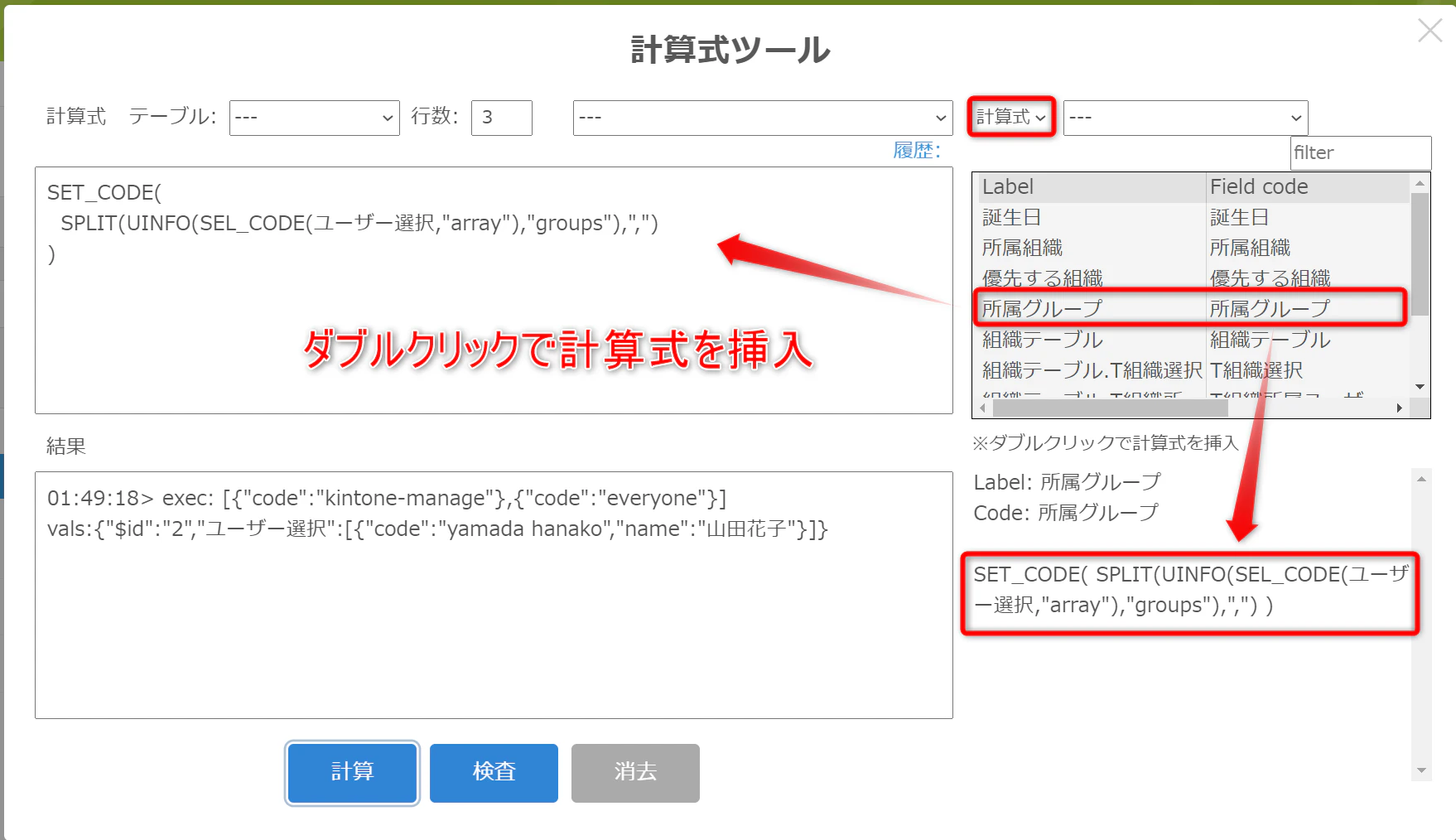Click the 履歴 link

917,150
